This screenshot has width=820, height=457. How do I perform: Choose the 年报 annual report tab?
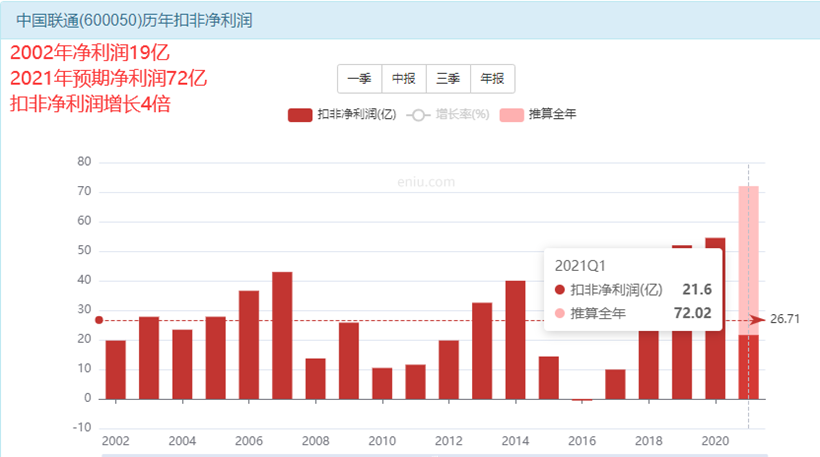[x=493, y=79]
